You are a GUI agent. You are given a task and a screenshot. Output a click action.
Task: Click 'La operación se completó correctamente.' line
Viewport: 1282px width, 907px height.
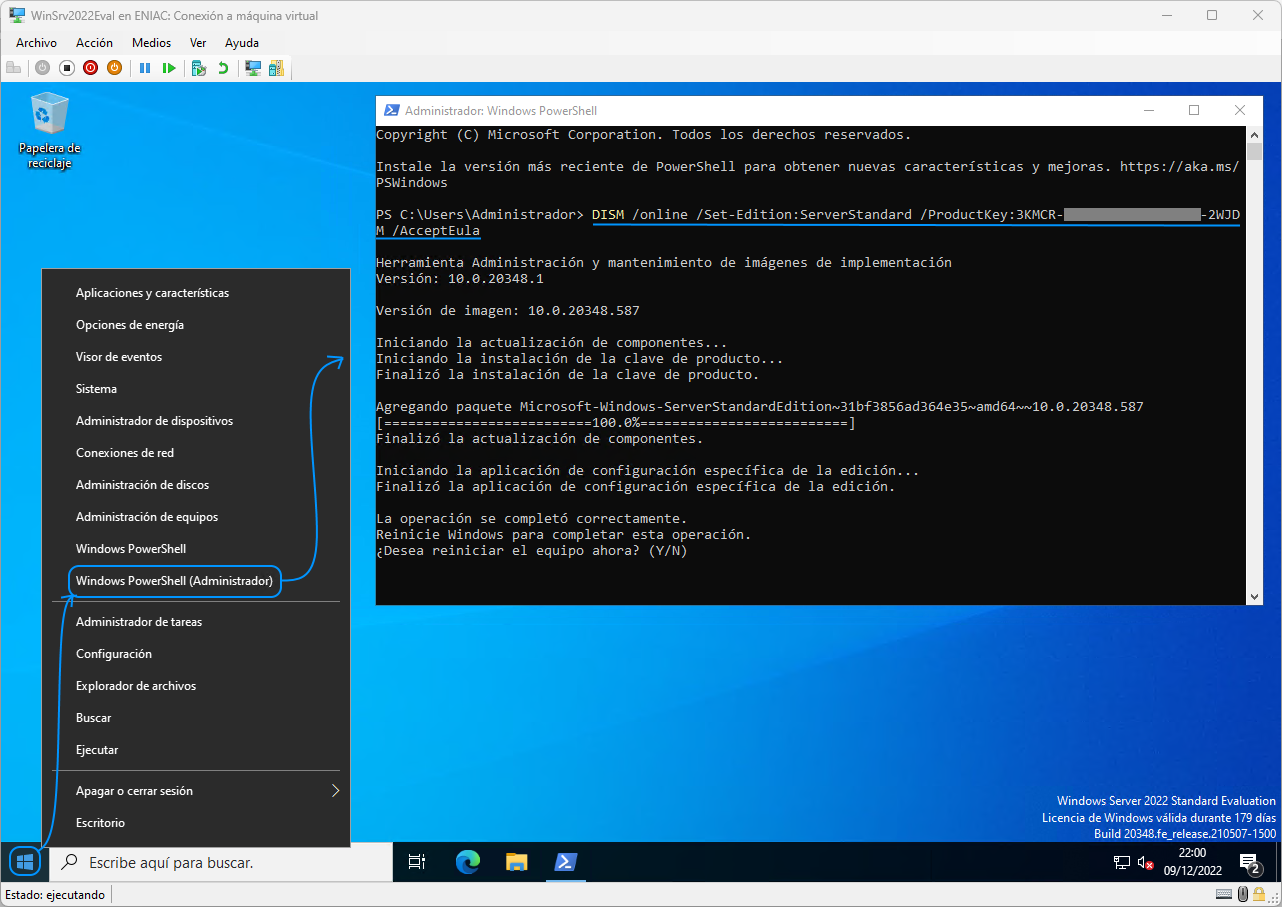(531, 519)
